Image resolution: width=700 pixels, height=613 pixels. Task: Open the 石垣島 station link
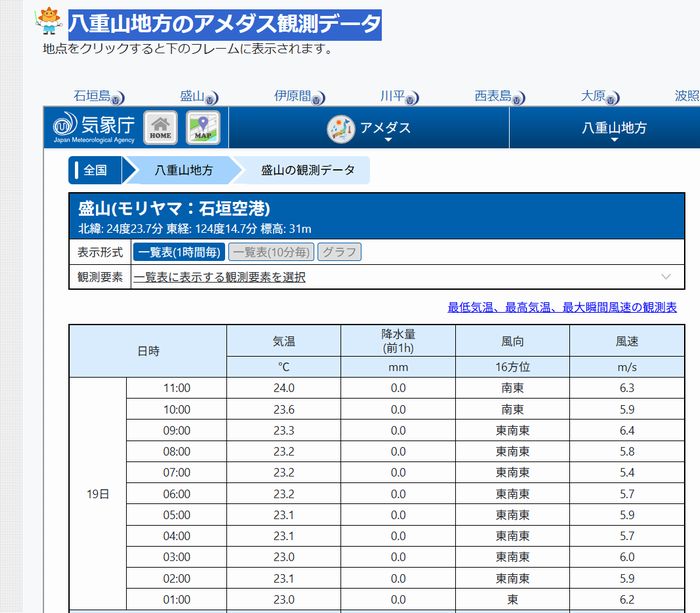[x=92, y=96]
